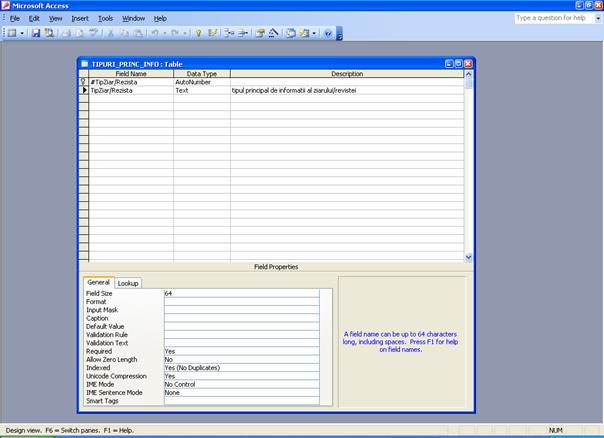Click the Indexed property field
The height and width of the screenshot is (438, 604).
pyautogui.click(x=240, y=367)
